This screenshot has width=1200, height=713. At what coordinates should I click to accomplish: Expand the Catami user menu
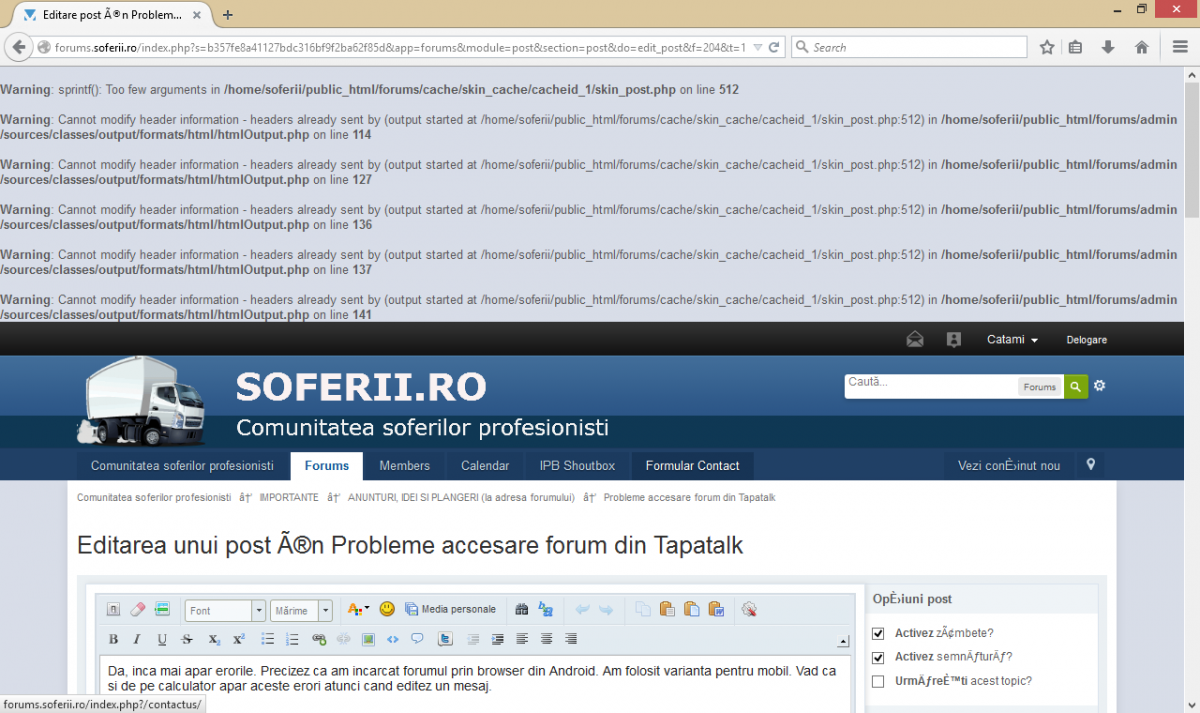point(1012,339)
